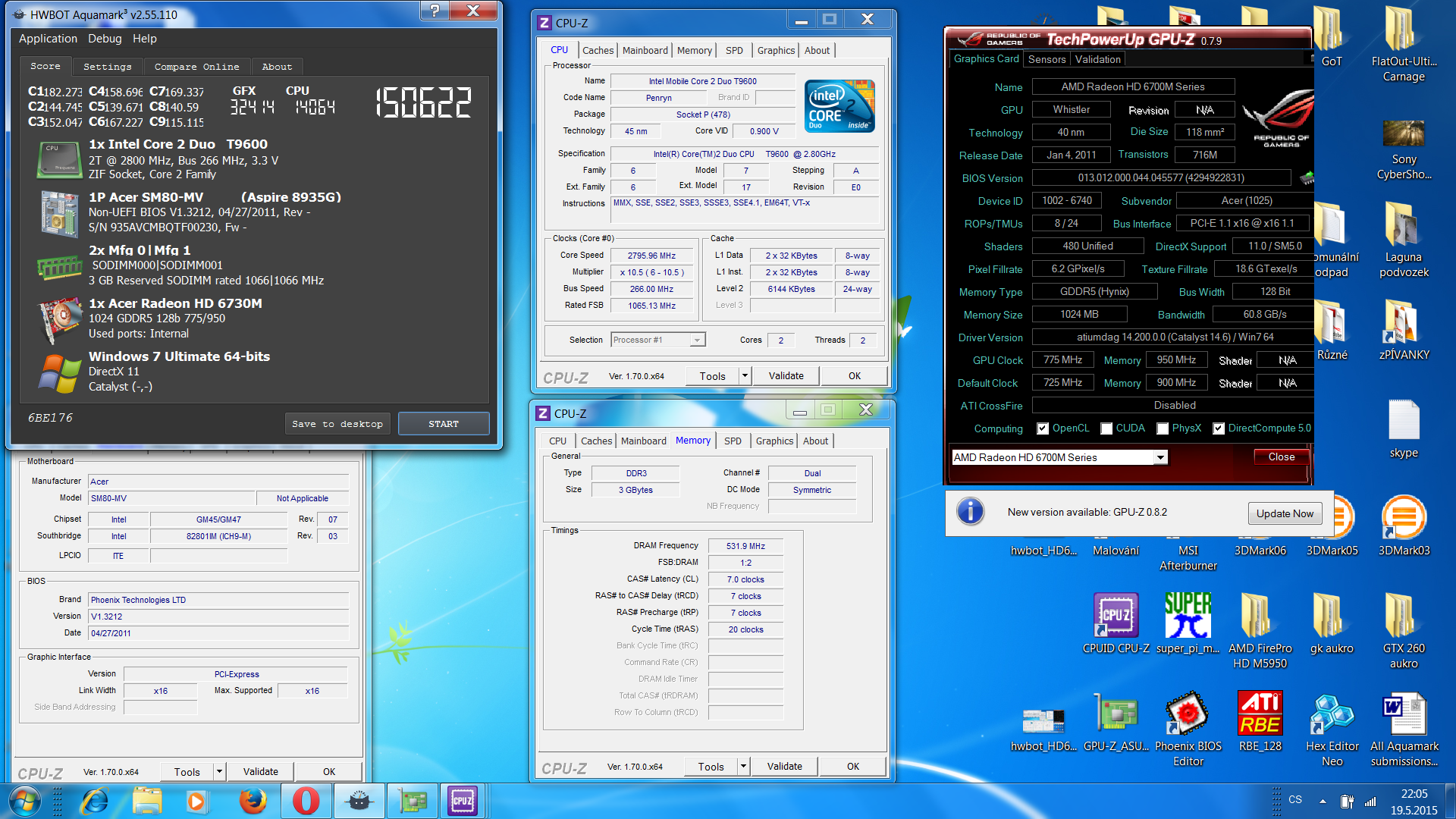Open the Graphics tab in top CPU-Z window
The width and height of the screenshot is (1456, 819).
point(776,50)
